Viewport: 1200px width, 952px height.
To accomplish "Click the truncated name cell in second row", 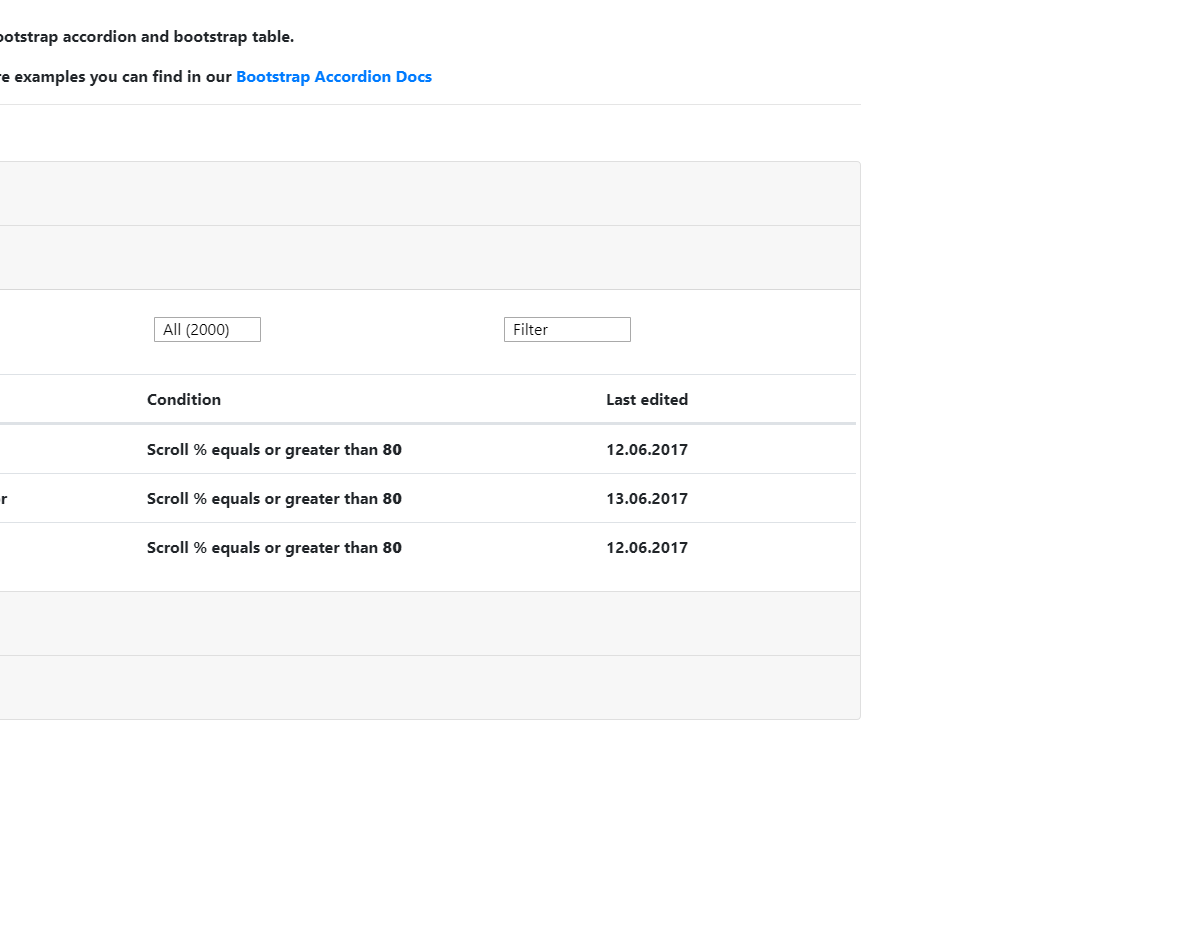I will click(4, 499).
